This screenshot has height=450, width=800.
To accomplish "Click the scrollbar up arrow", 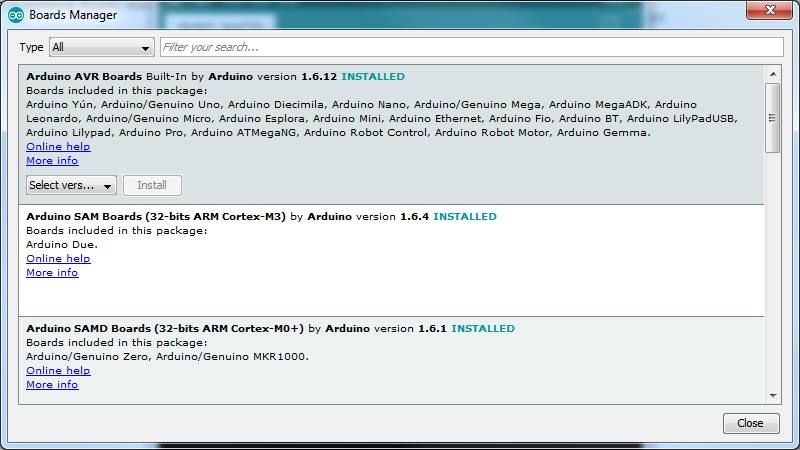I will click(773, 74).
